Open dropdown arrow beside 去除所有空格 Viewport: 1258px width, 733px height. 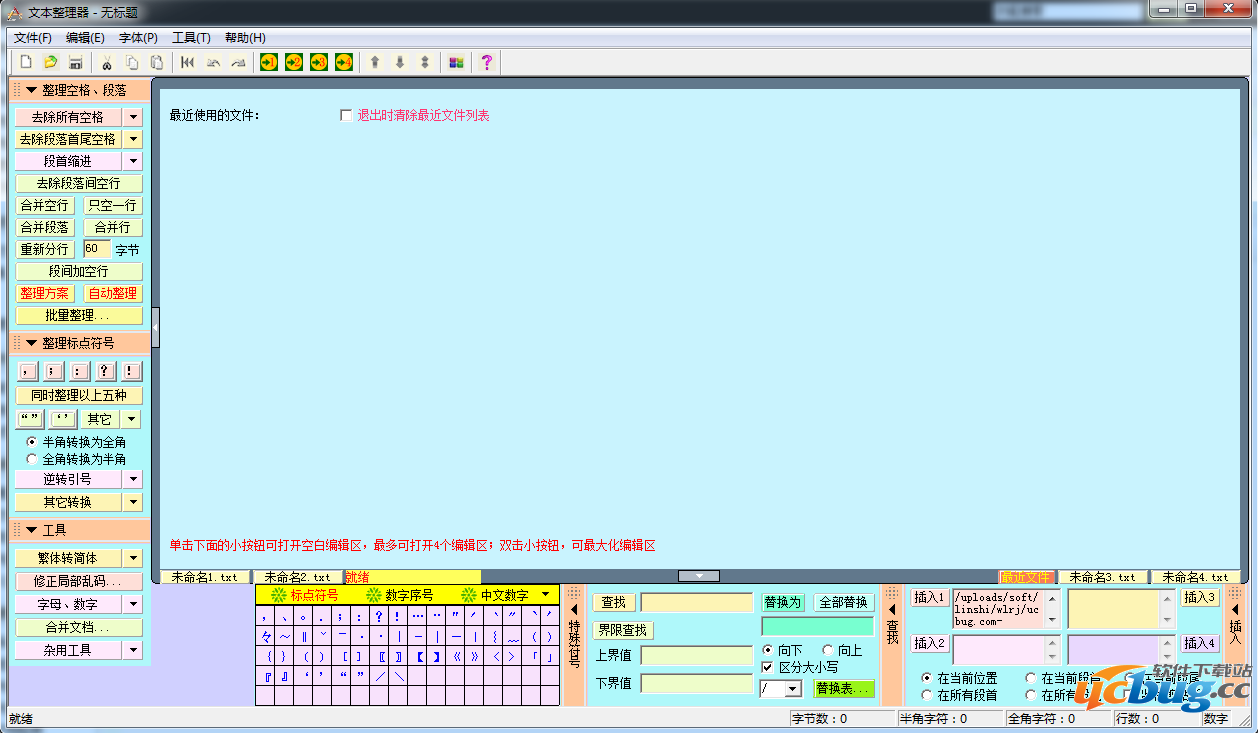[x=133, y=117]
